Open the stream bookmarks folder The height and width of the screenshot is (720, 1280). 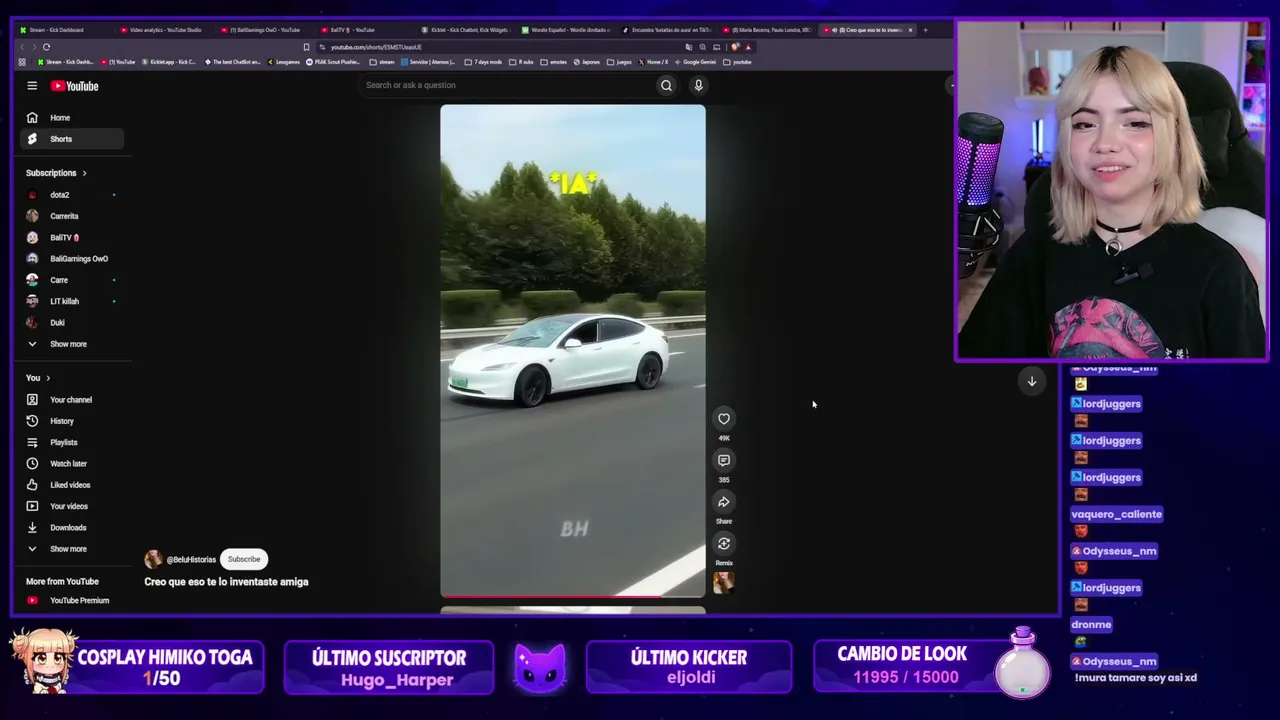point(382,62)
